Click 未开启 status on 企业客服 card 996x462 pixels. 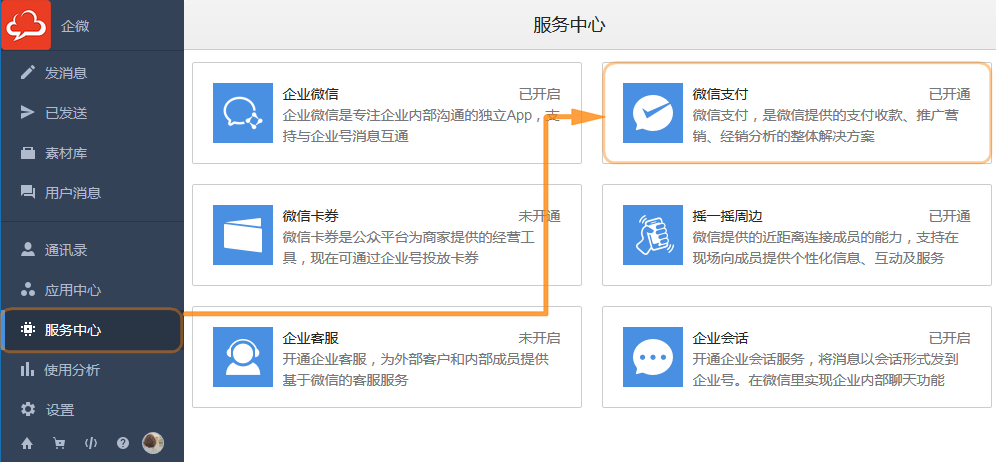pos(539,338)
